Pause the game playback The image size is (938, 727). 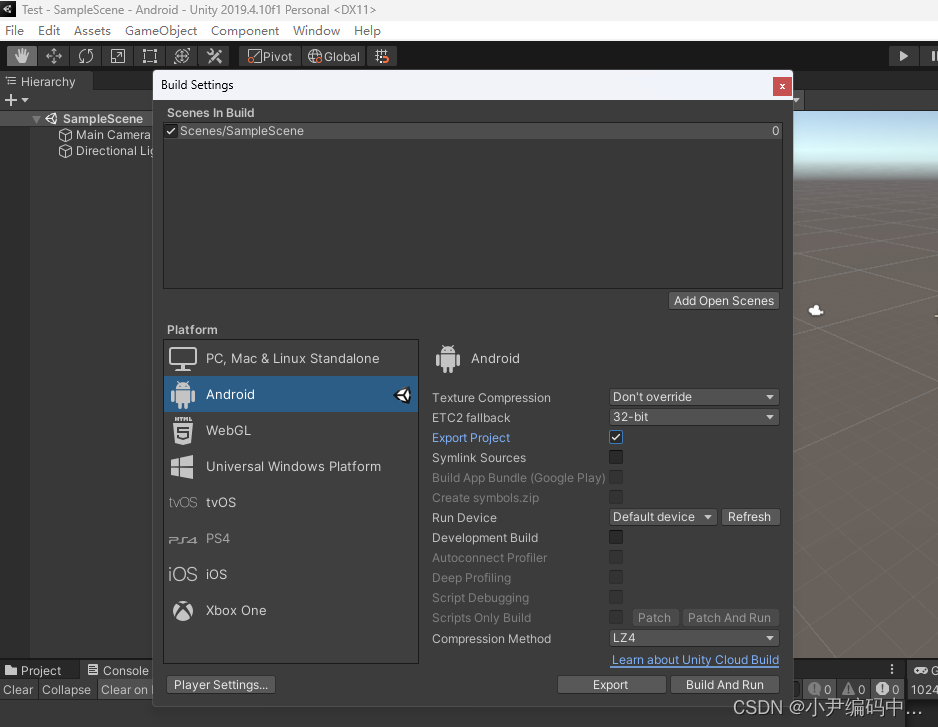[931, 56]
